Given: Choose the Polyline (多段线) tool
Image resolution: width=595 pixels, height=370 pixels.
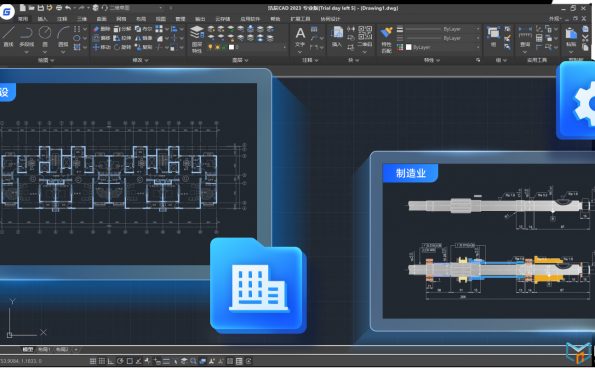Looking at the screenshot, I should [27, 36].
